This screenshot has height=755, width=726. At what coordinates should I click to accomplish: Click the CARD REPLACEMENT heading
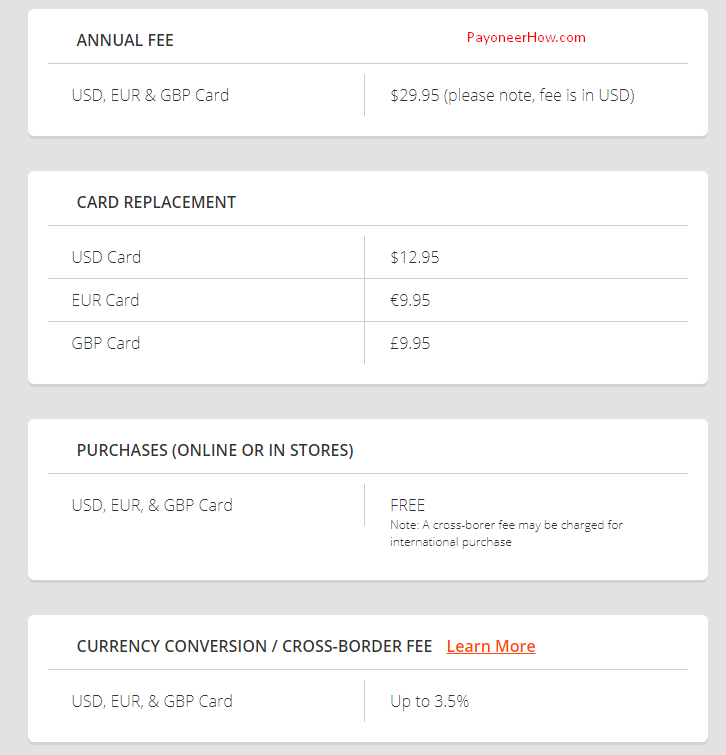pos(156,202)
